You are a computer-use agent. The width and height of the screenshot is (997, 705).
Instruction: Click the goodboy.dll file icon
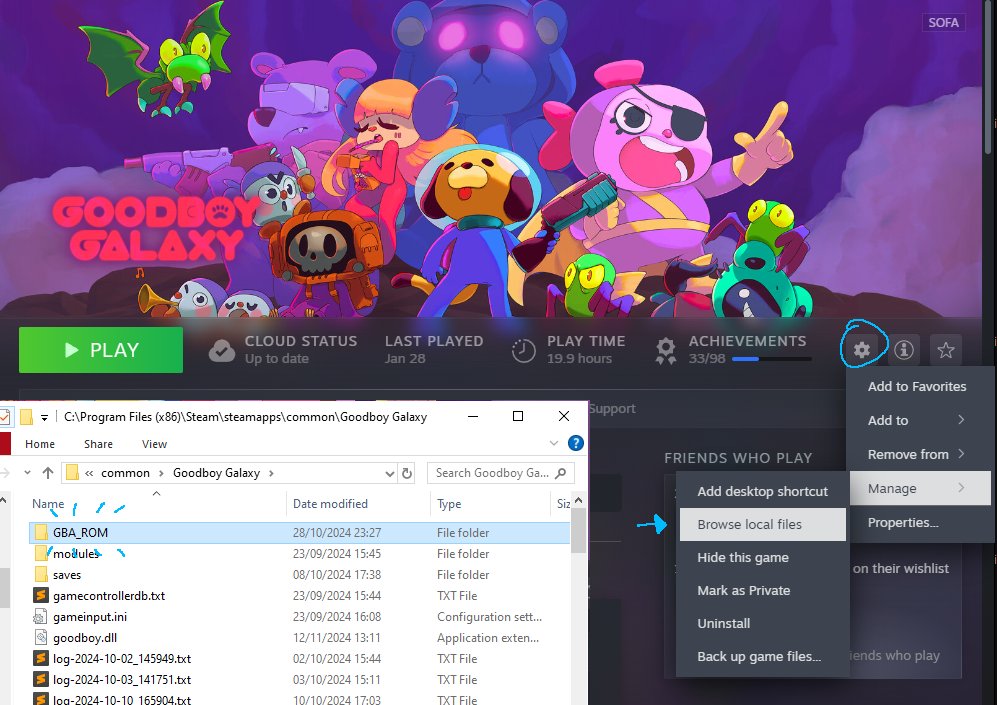pos(41,638)
